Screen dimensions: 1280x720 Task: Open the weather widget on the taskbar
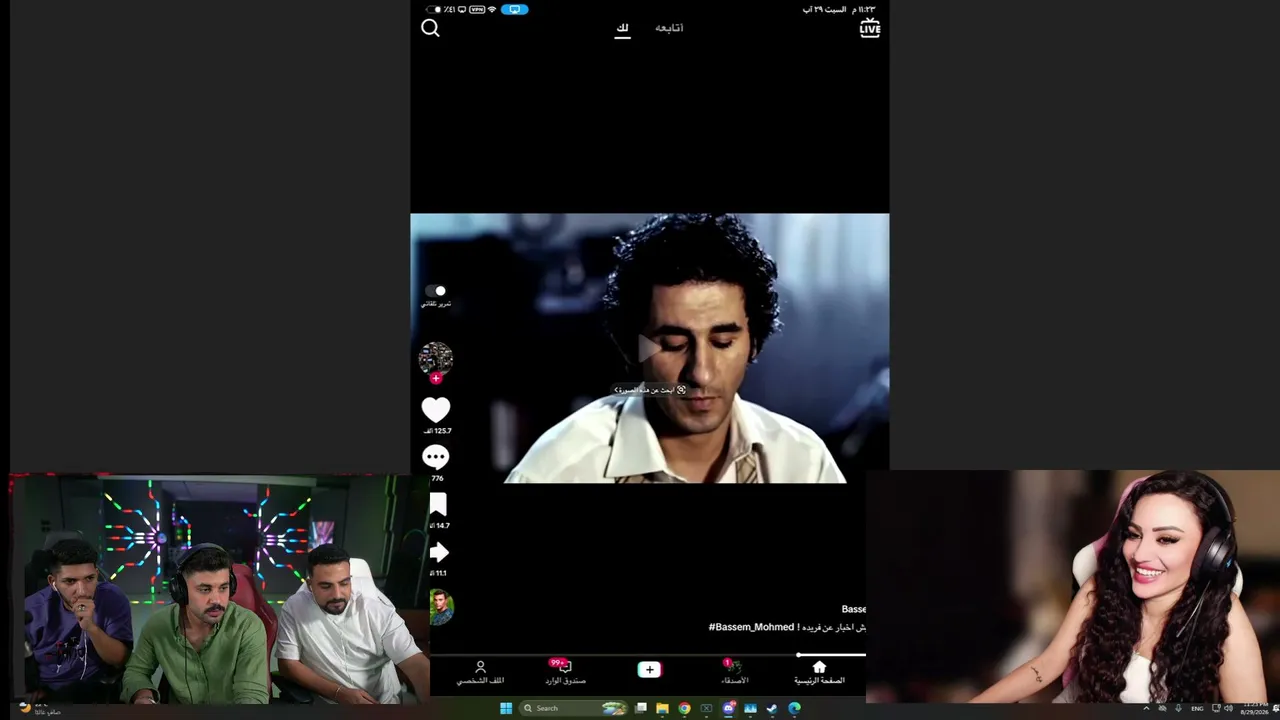tap(40, 708)
